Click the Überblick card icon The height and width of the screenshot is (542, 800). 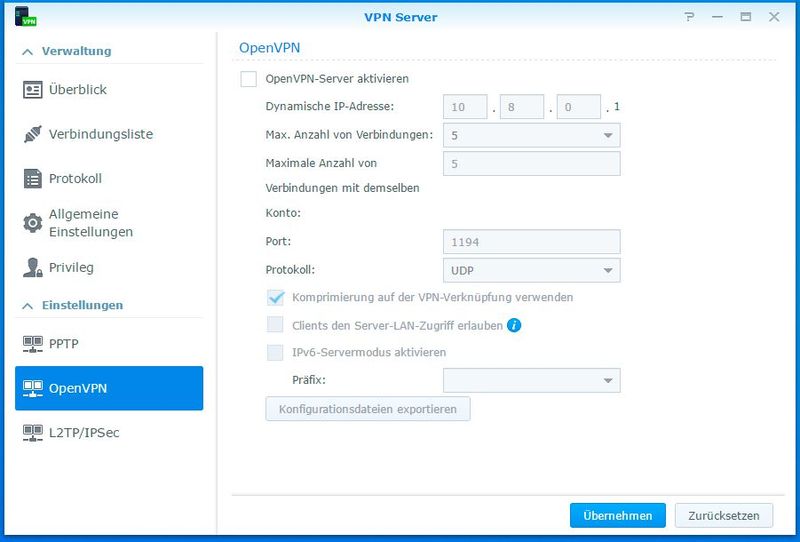click(33, 90)
